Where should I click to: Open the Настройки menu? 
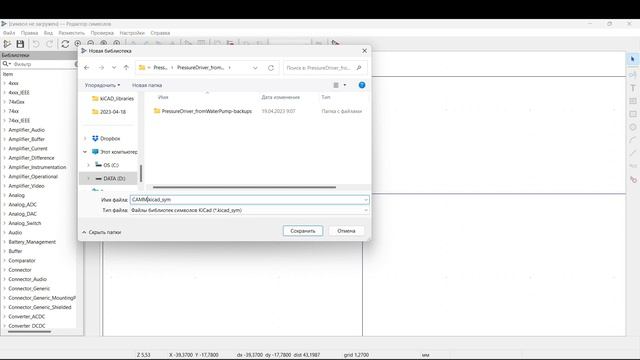click(x=132, y=33)
